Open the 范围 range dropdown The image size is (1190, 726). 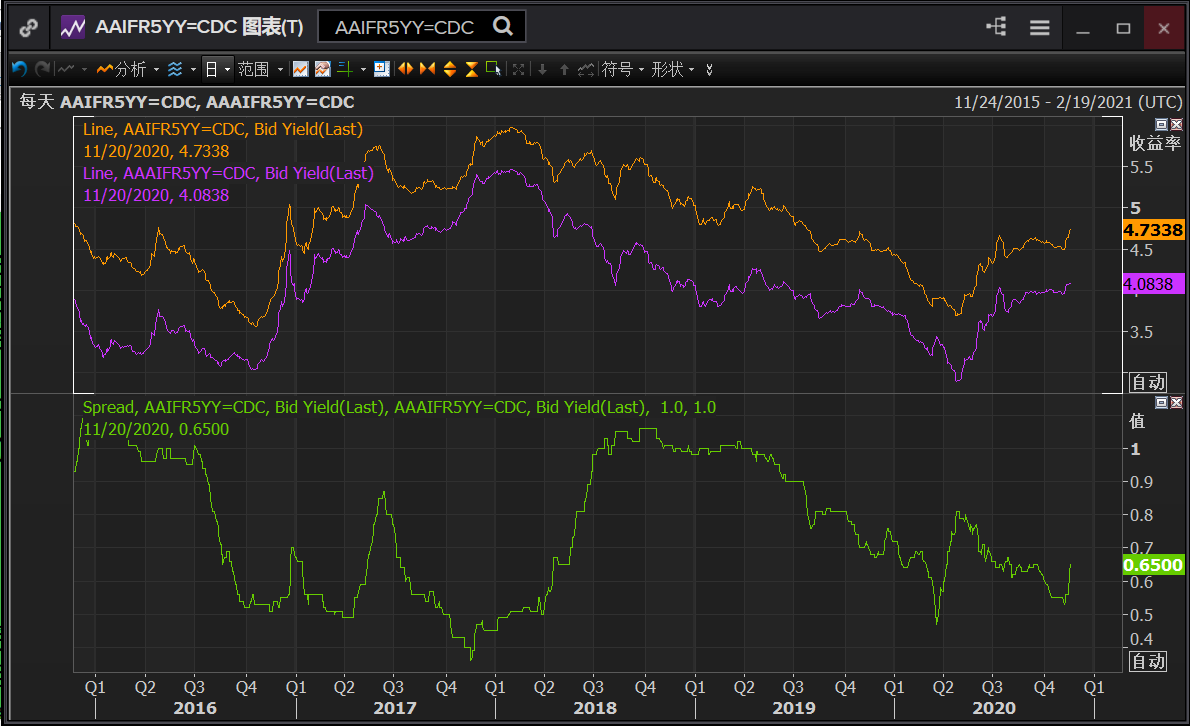point(260,69)
